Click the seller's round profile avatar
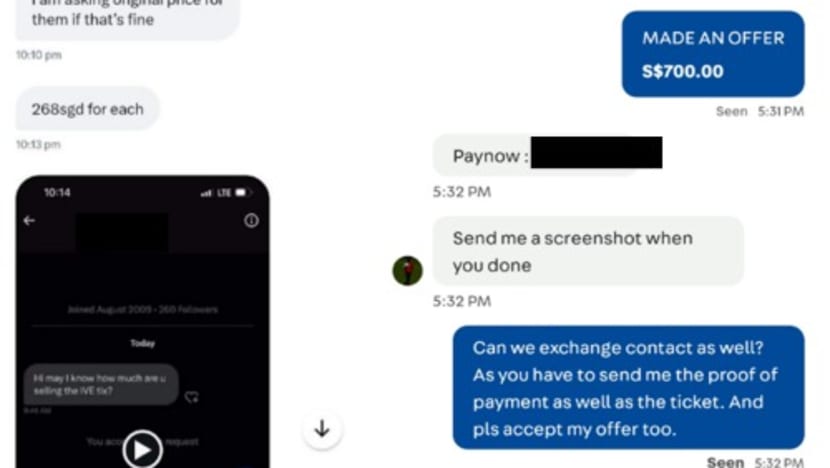The width and height of the screenshot is (830, 468). pyautogui.click(x=408, y=271)
